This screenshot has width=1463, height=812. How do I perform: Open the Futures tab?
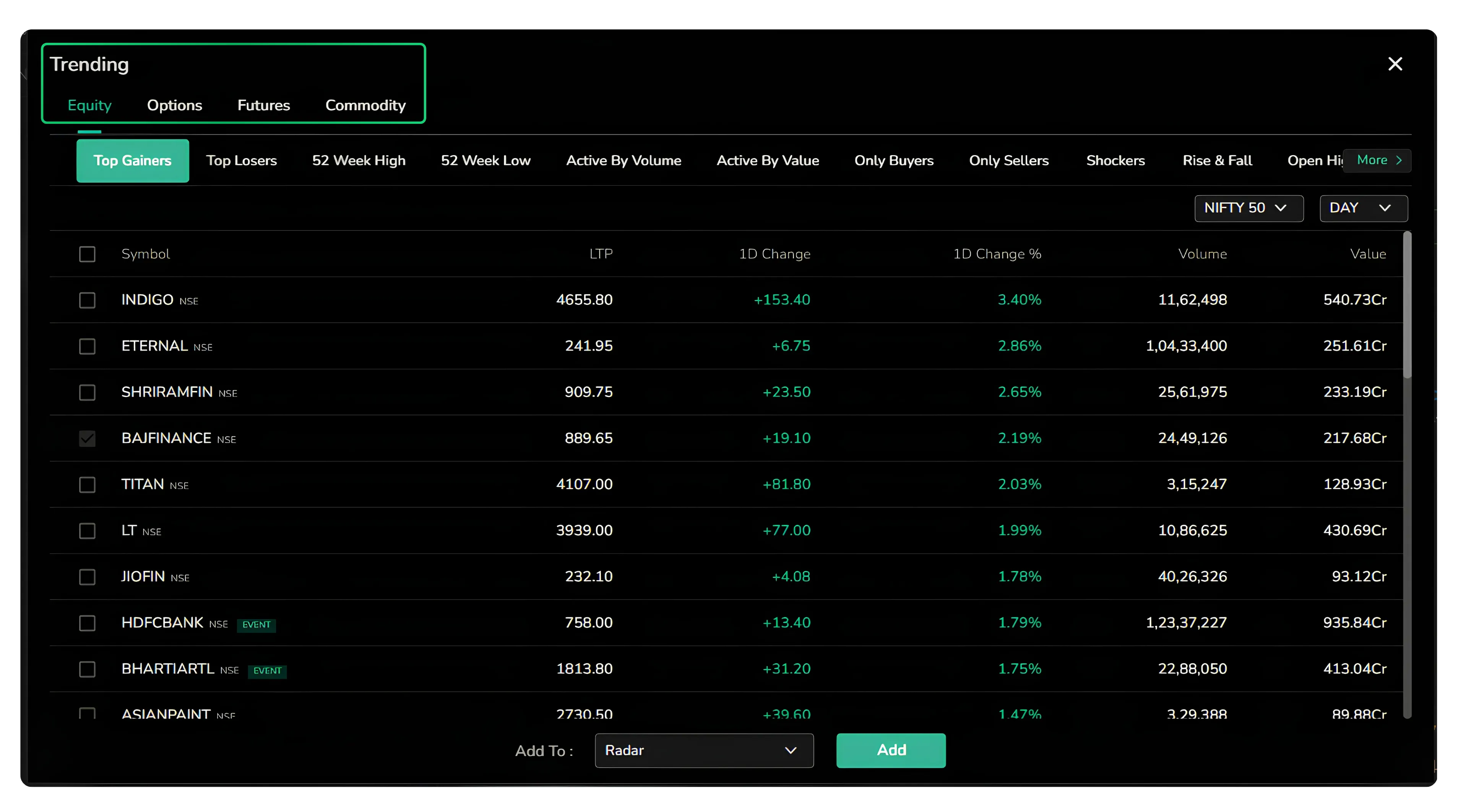coord(263,105)
